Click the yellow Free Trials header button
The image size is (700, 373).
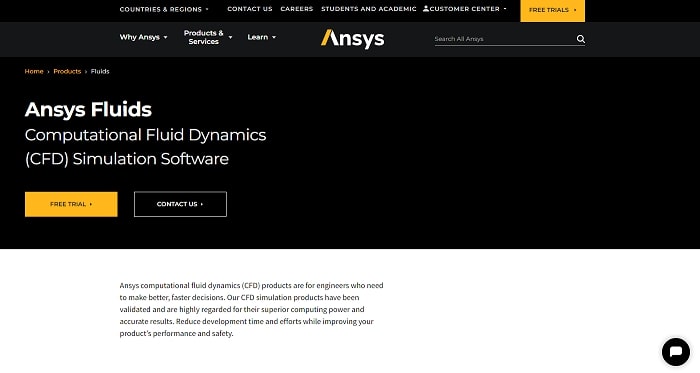552,10
